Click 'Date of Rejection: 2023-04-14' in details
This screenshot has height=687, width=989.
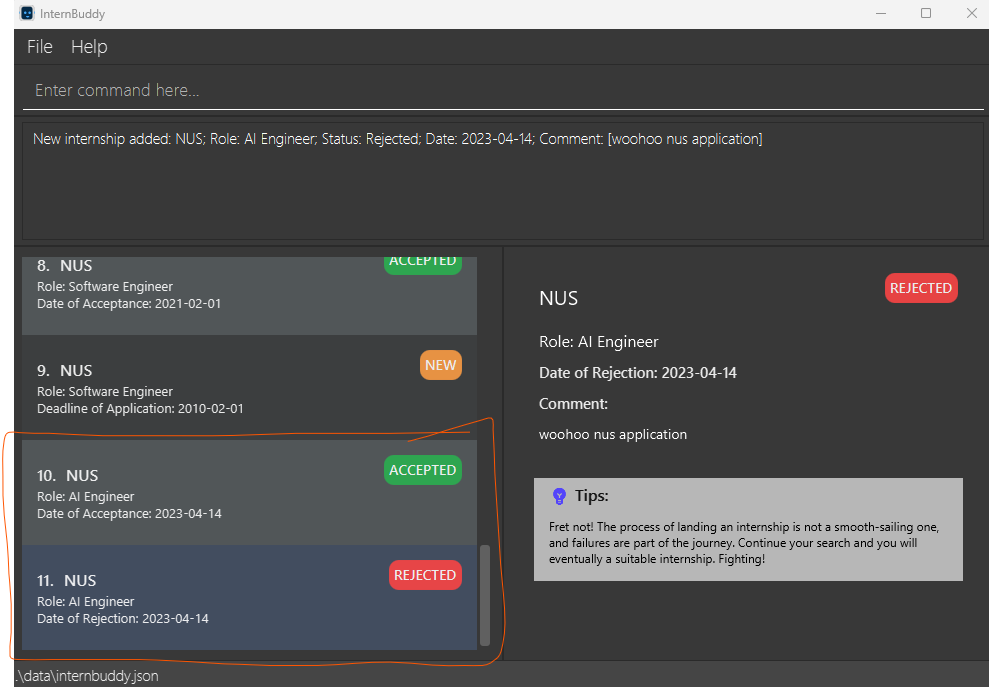[638, 373]
